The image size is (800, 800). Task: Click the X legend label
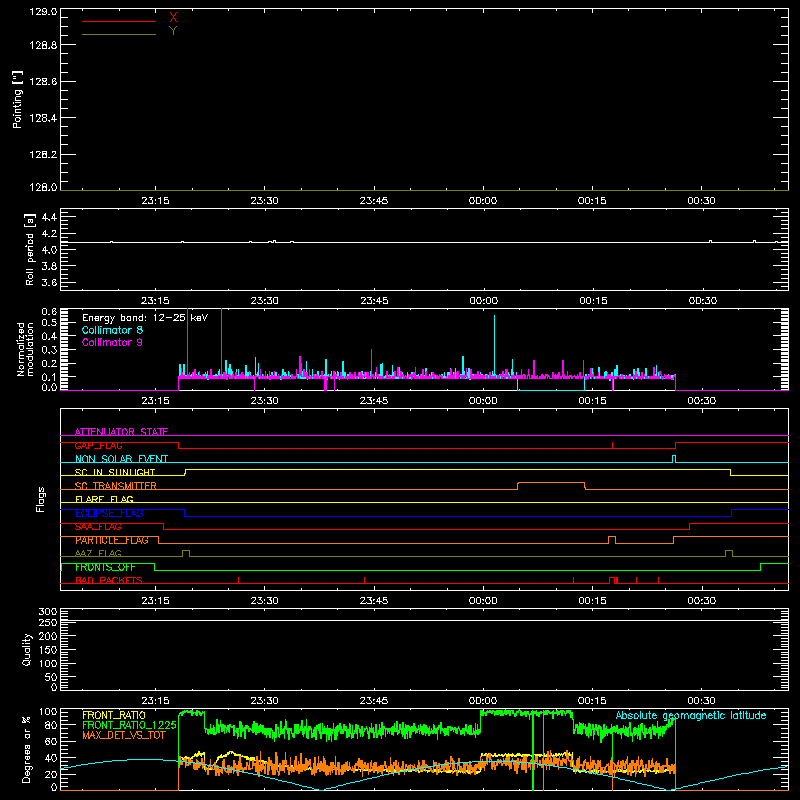[x=173, y=18]
